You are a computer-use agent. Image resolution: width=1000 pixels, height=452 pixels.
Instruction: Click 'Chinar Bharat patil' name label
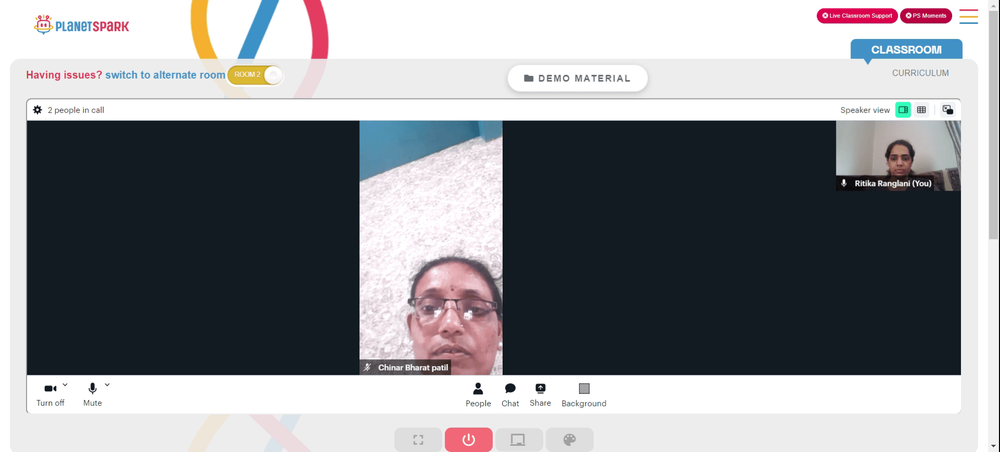tap(413, 368)
